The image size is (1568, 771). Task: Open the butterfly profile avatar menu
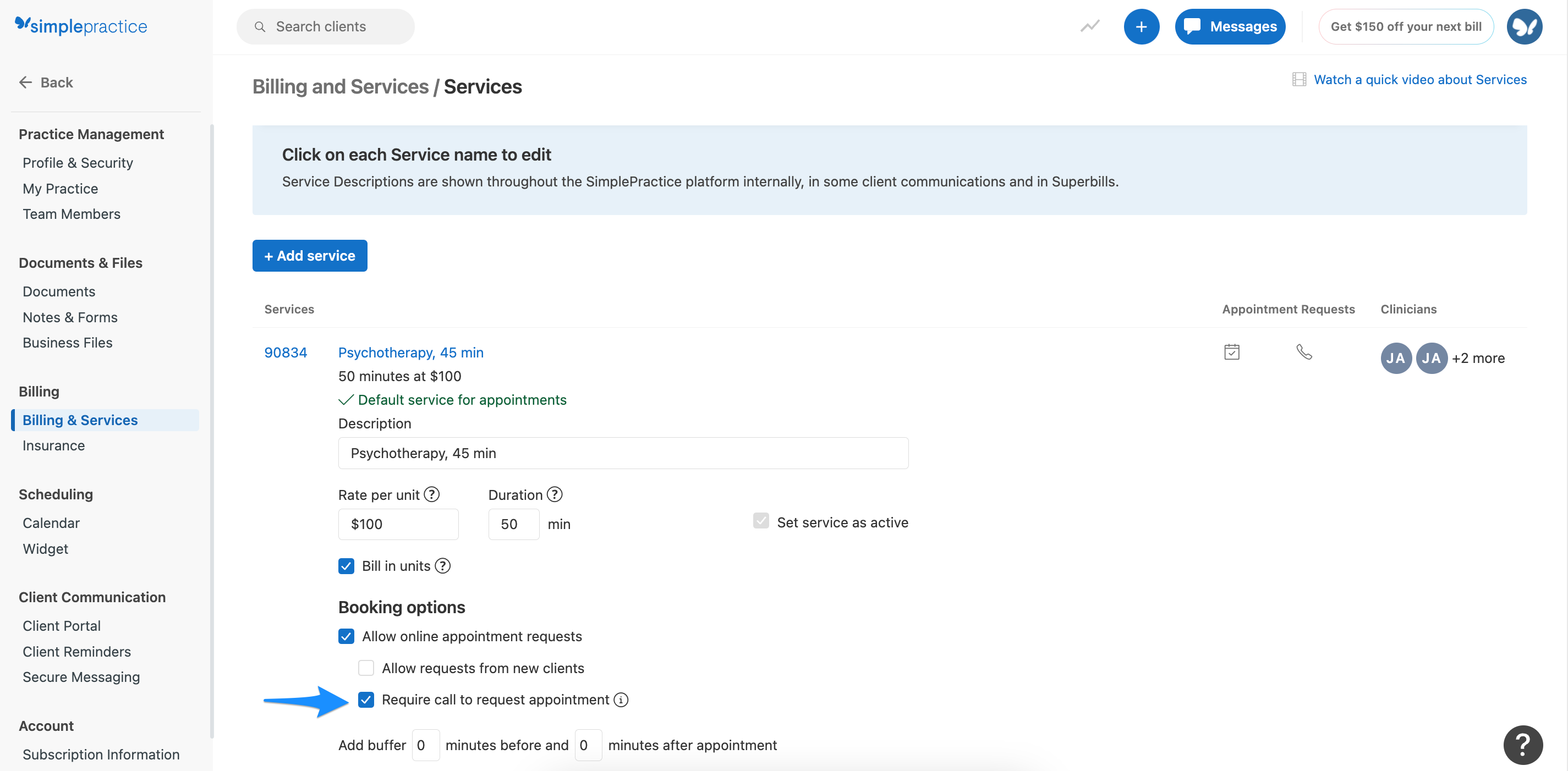click(x=1524, y=26)
